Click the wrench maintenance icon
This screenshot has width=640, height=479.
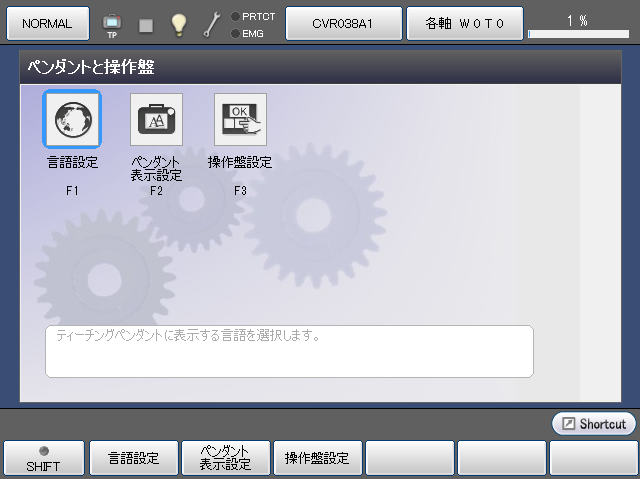(211, 25)
